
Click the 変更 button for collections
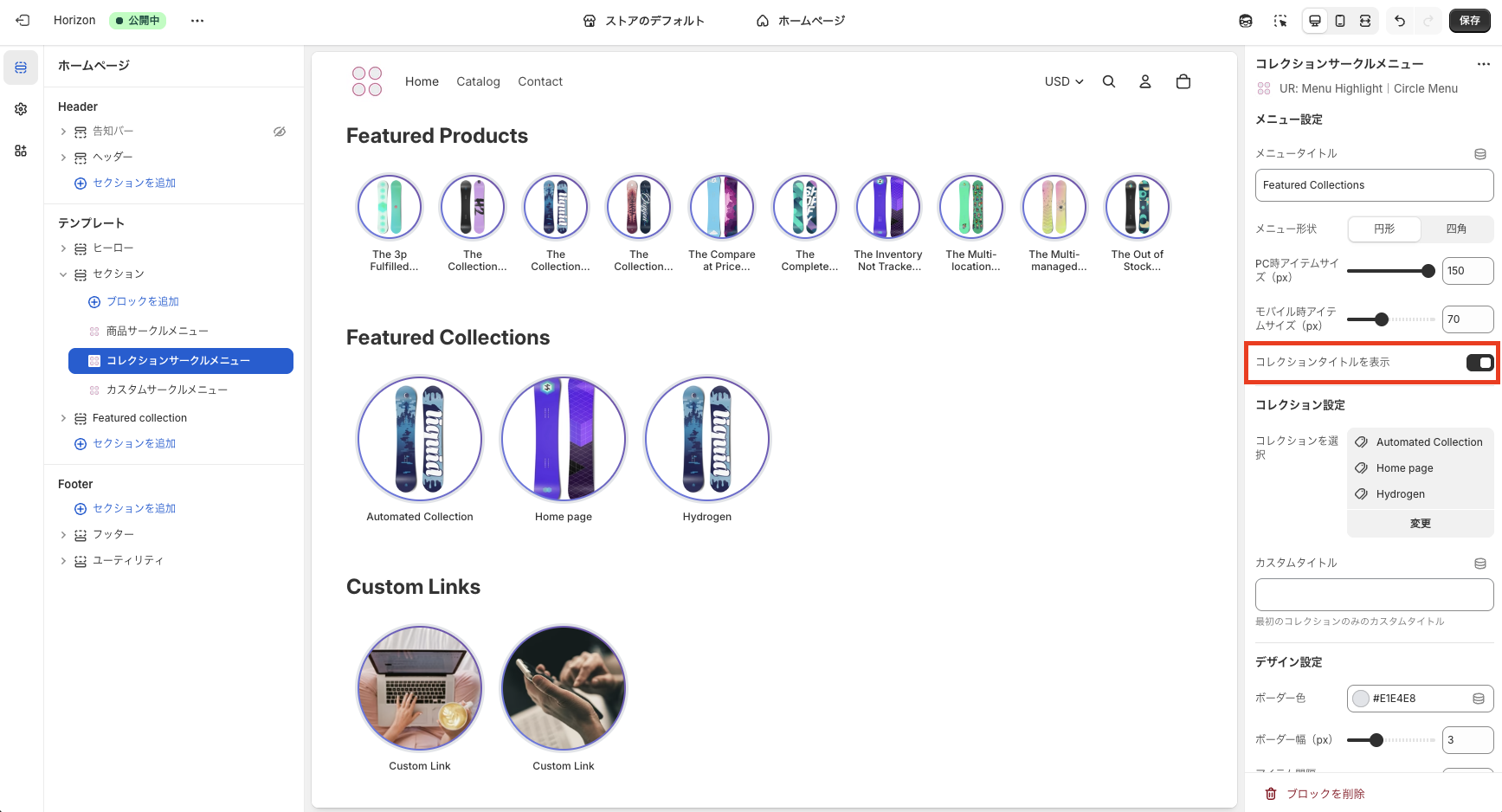click(1420, 524)
